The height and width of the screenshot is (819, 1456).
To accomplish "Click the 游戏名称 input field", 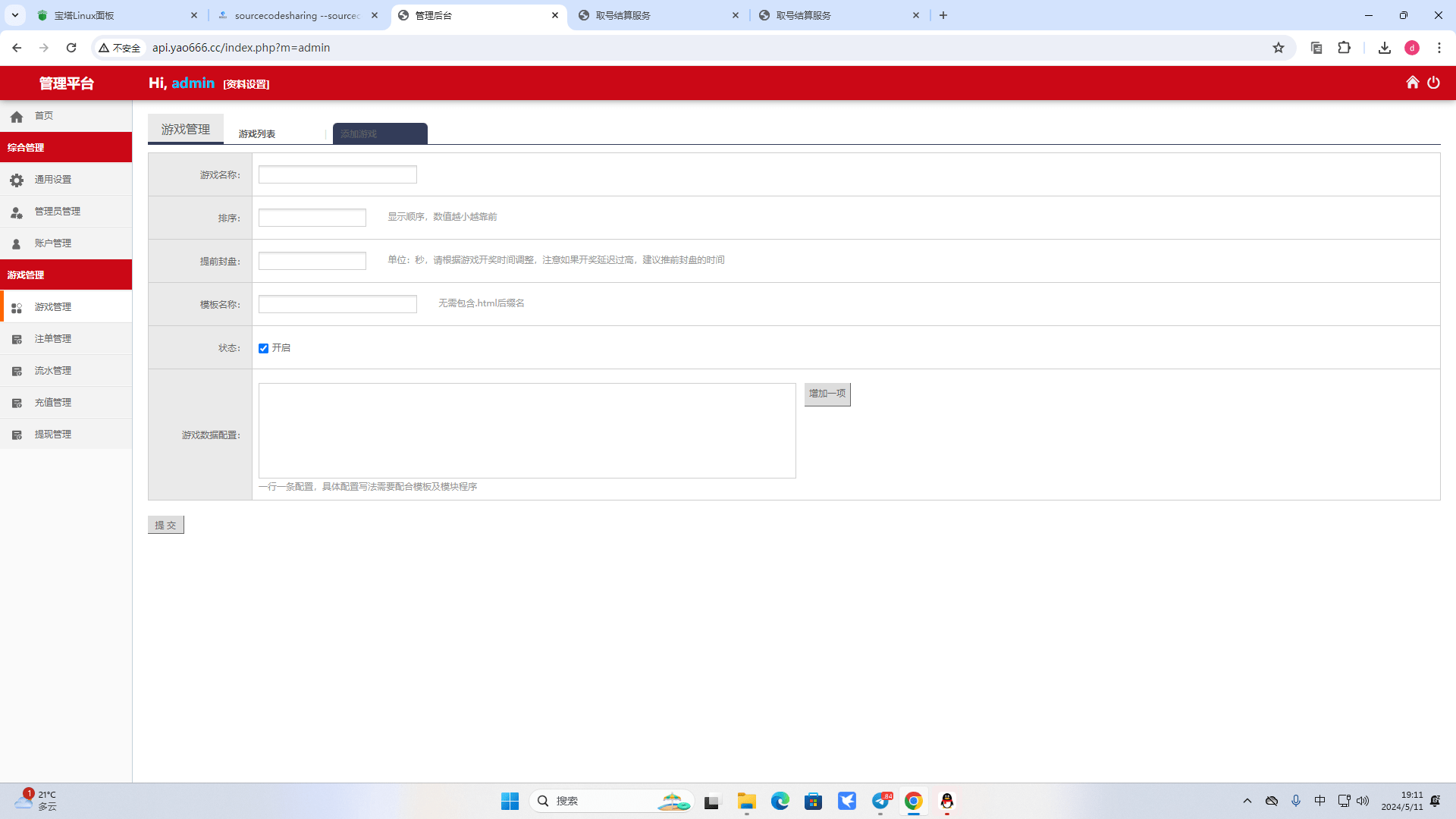I will (337, 174).
